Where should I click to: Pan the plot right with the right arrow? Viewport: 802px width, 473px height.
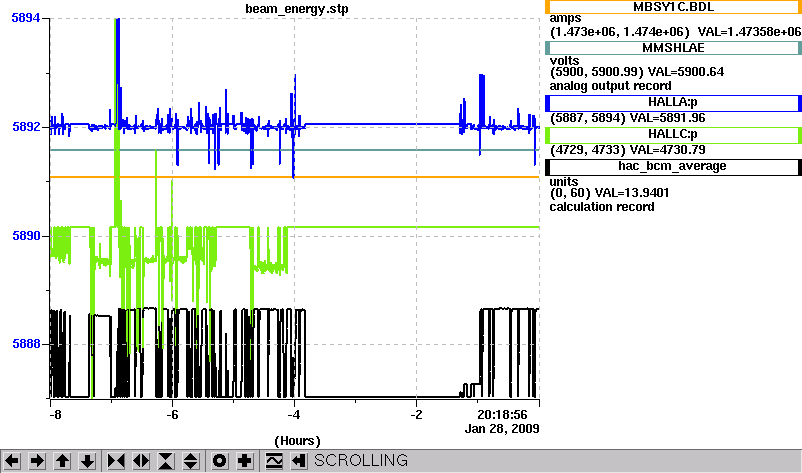pyautogui.click(x=37, y=461)
